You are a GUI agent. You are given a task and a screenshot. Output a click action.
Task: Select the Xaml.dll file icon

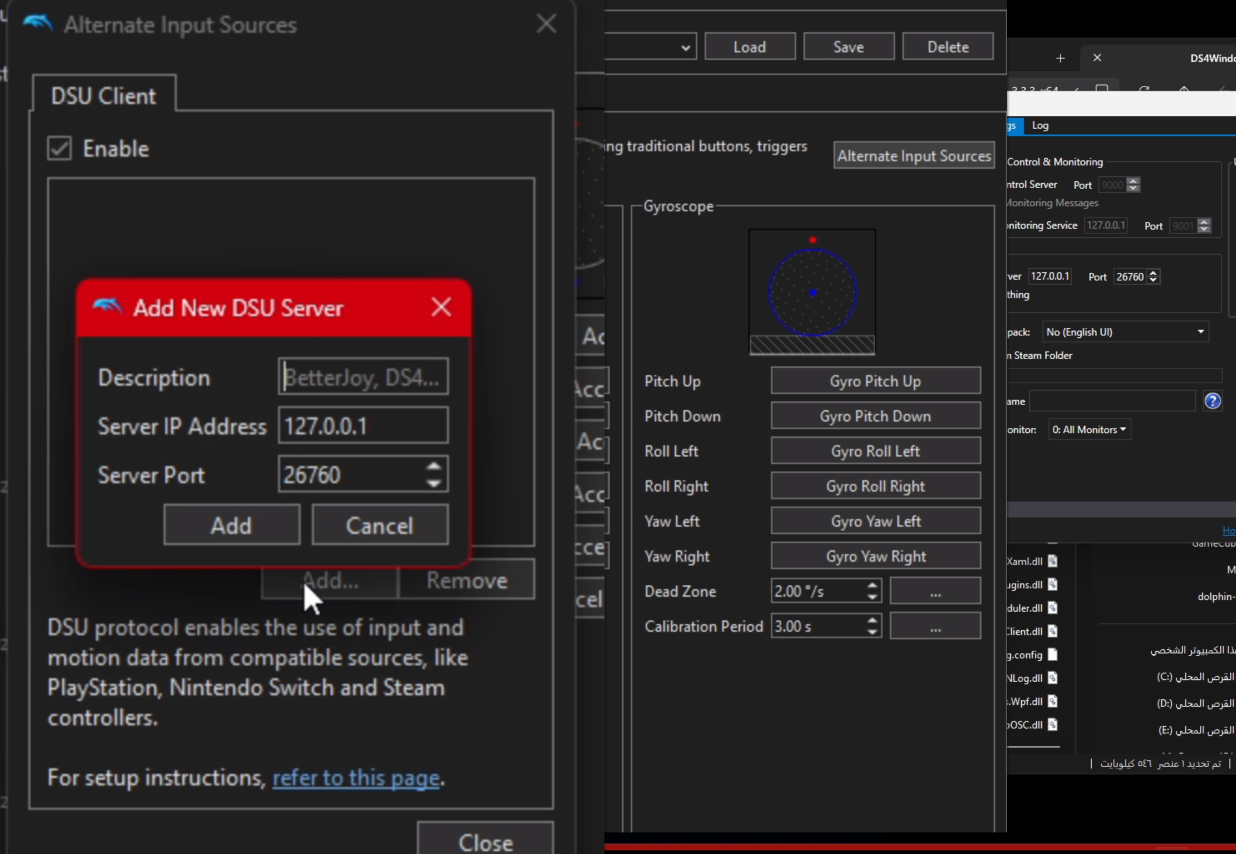1053,561
